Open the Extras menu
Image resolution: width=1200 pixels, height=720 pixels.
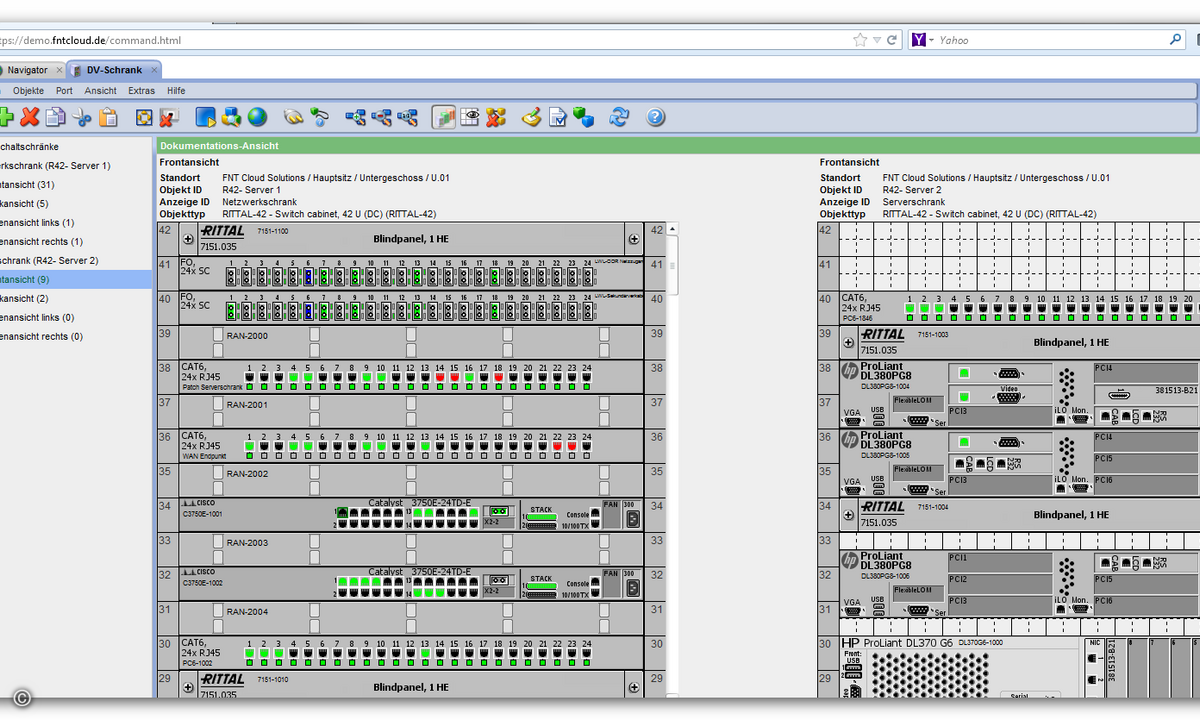pyautogui.click(x=142, y=91)
